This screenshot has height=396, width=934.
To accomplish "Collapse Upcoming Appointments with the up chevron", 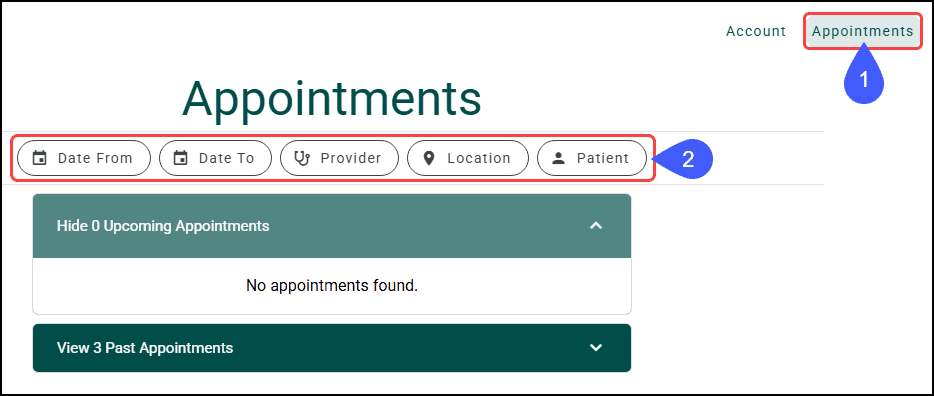I will coord(596,226).
